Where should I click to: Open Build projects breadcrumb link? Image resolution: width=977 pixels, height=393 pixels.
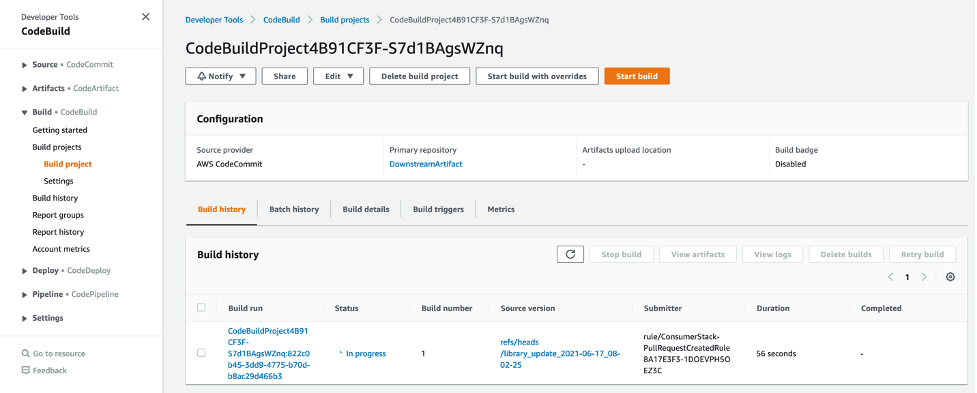(x=345, y=20)
